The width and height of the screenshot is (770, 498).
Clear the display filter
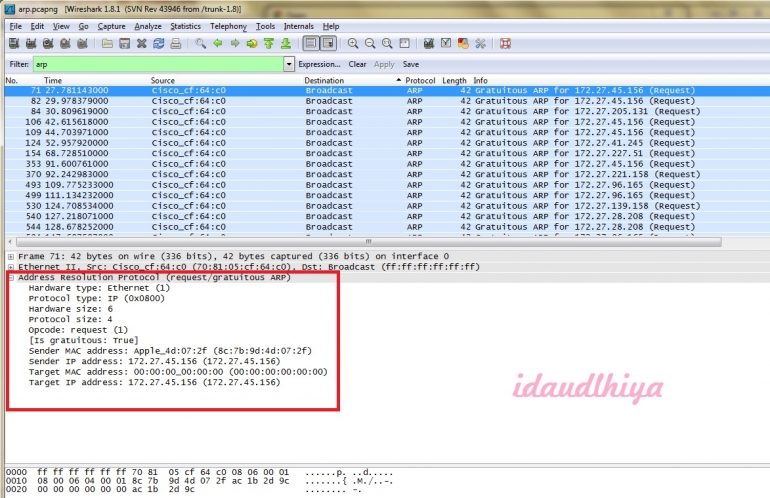[357, 64]
